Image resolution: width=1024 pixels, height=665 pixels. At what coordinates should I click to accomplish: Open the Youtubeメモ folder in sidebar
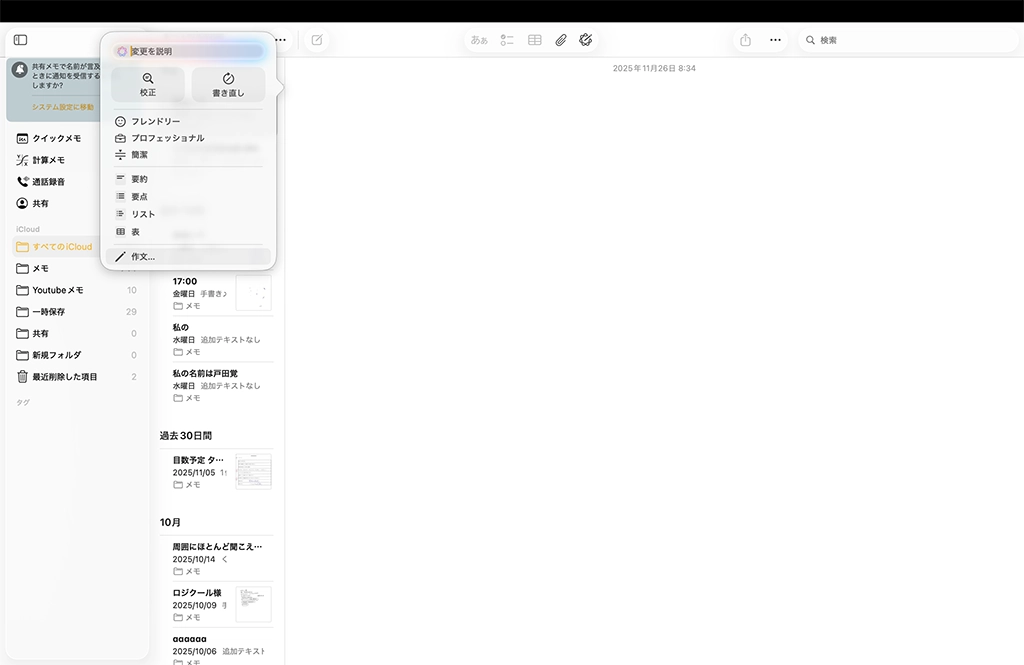pyautogui.click(x=58, y=290)
